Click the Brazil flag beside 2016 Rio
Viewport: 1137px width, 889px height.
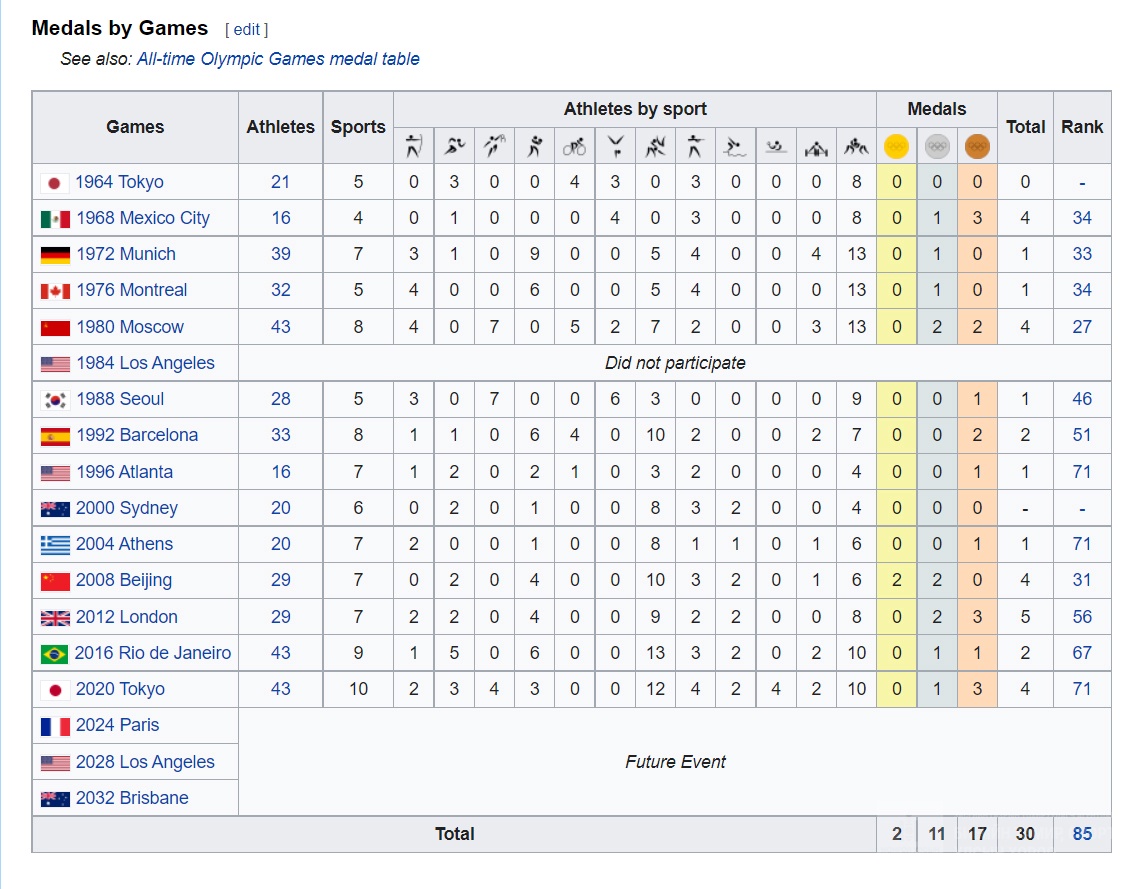pos(54,654)
